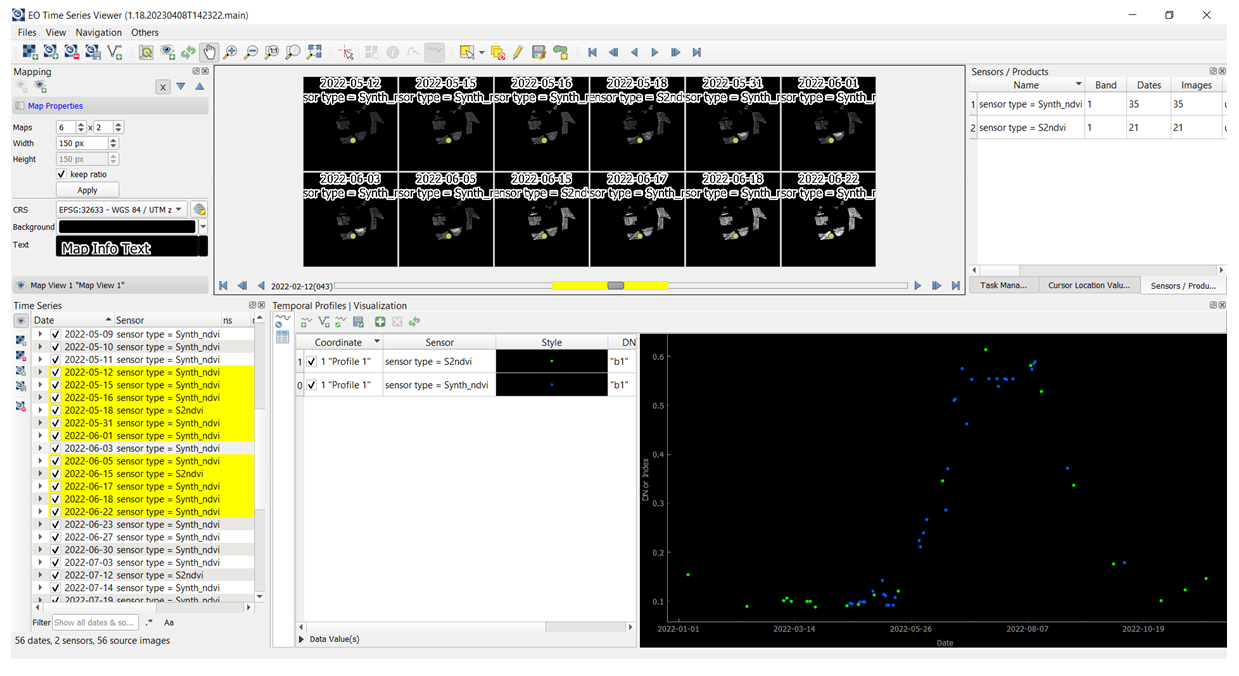Open the Refresh maps tool

pos(188,52)
